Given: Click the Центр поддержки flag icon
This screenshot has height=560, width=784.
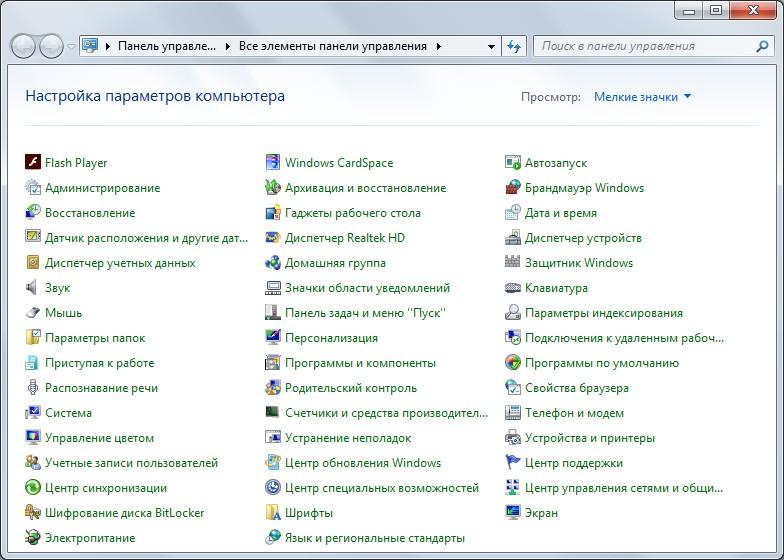Looking at the screenshot, I should click(x=512, y=462).
